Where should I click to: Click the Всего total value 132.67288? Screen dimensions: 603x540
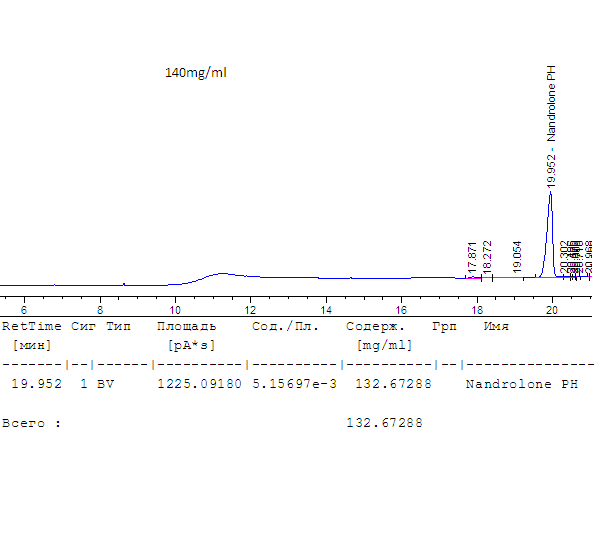tap(384, 423)
